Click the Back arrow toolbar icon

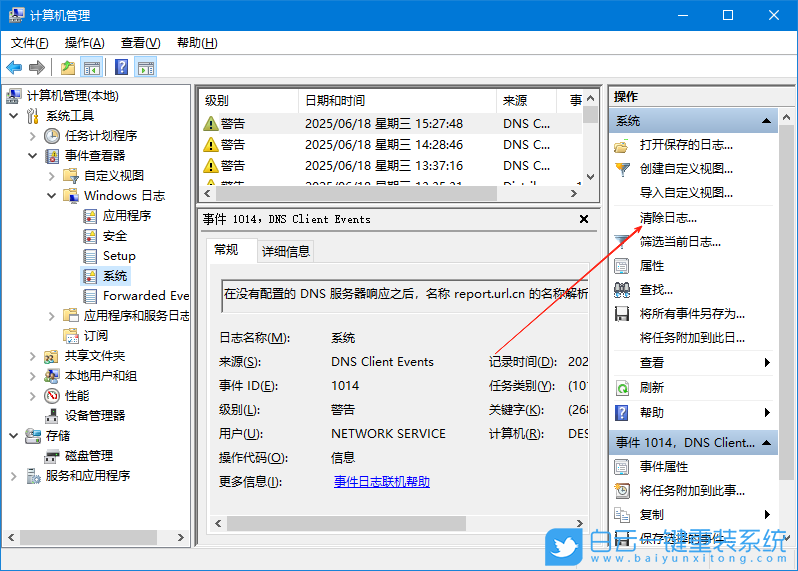[14, 67]
